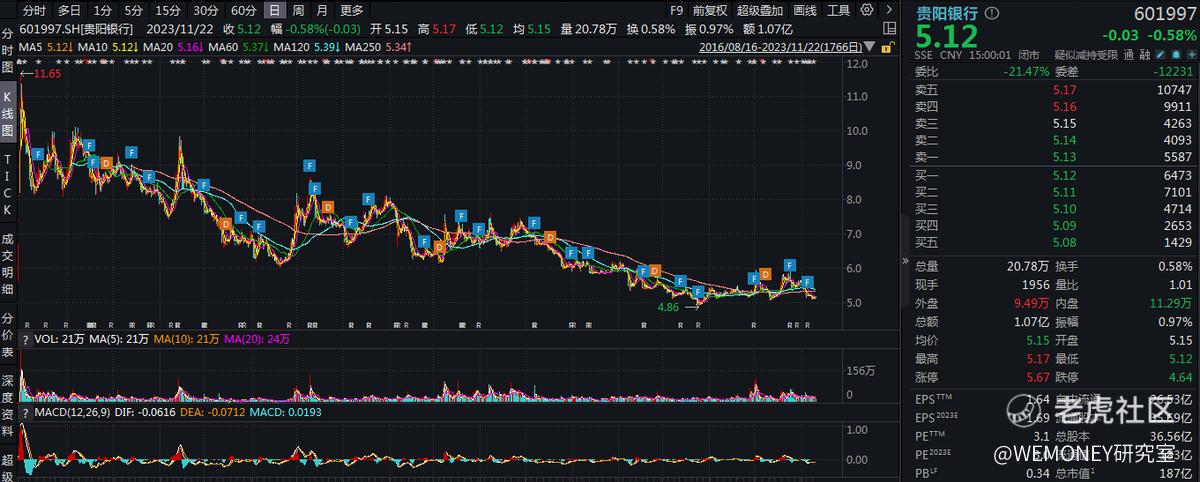
Task: Click the 通 marker in the quote header
Action: 1128,56
